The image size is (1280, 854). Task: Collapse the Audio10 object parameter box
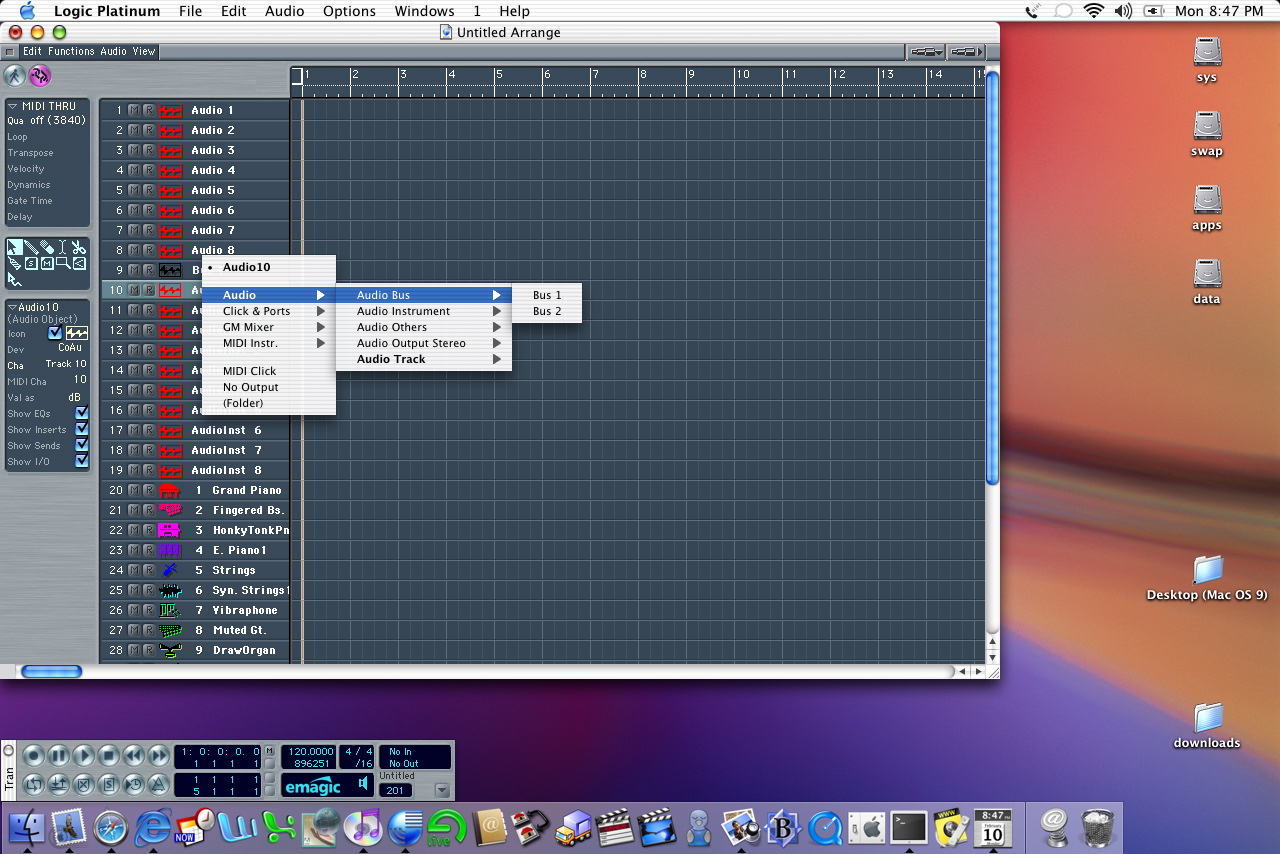13,307
